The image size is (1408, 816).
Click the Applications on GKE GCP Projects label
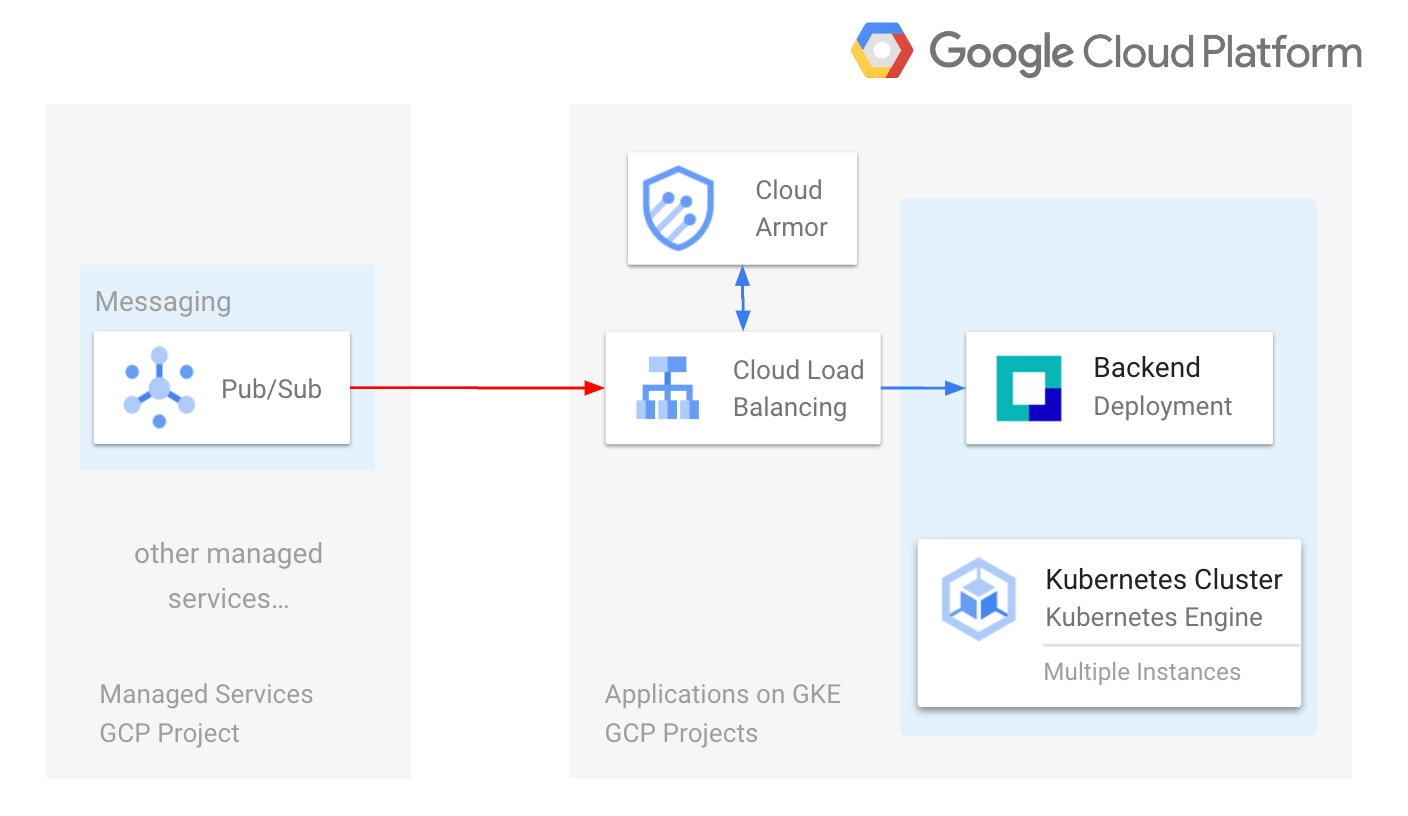pyautogui.click(x=723, y=713)
